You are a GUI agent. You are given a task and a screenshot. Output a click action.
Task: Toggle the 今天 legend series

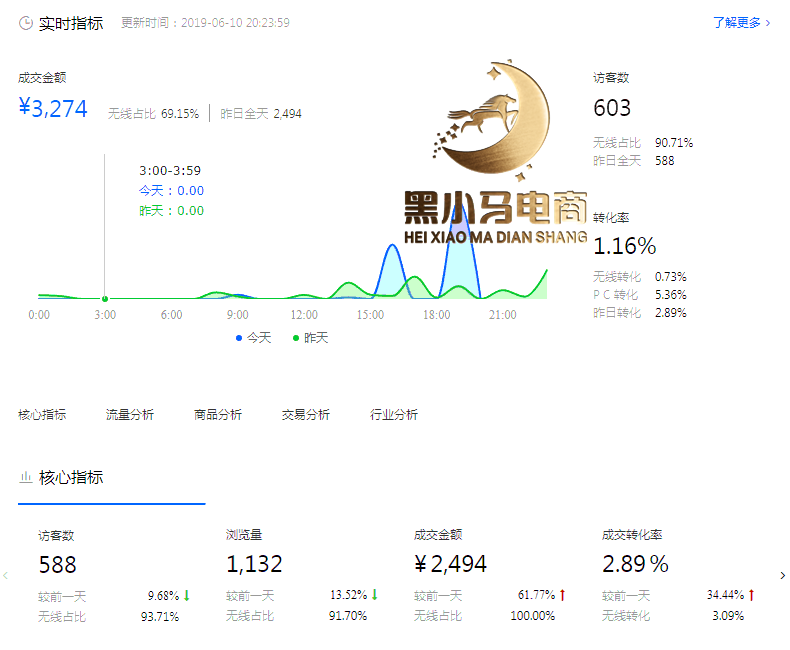pyautogui.click(x=253, y=338)
